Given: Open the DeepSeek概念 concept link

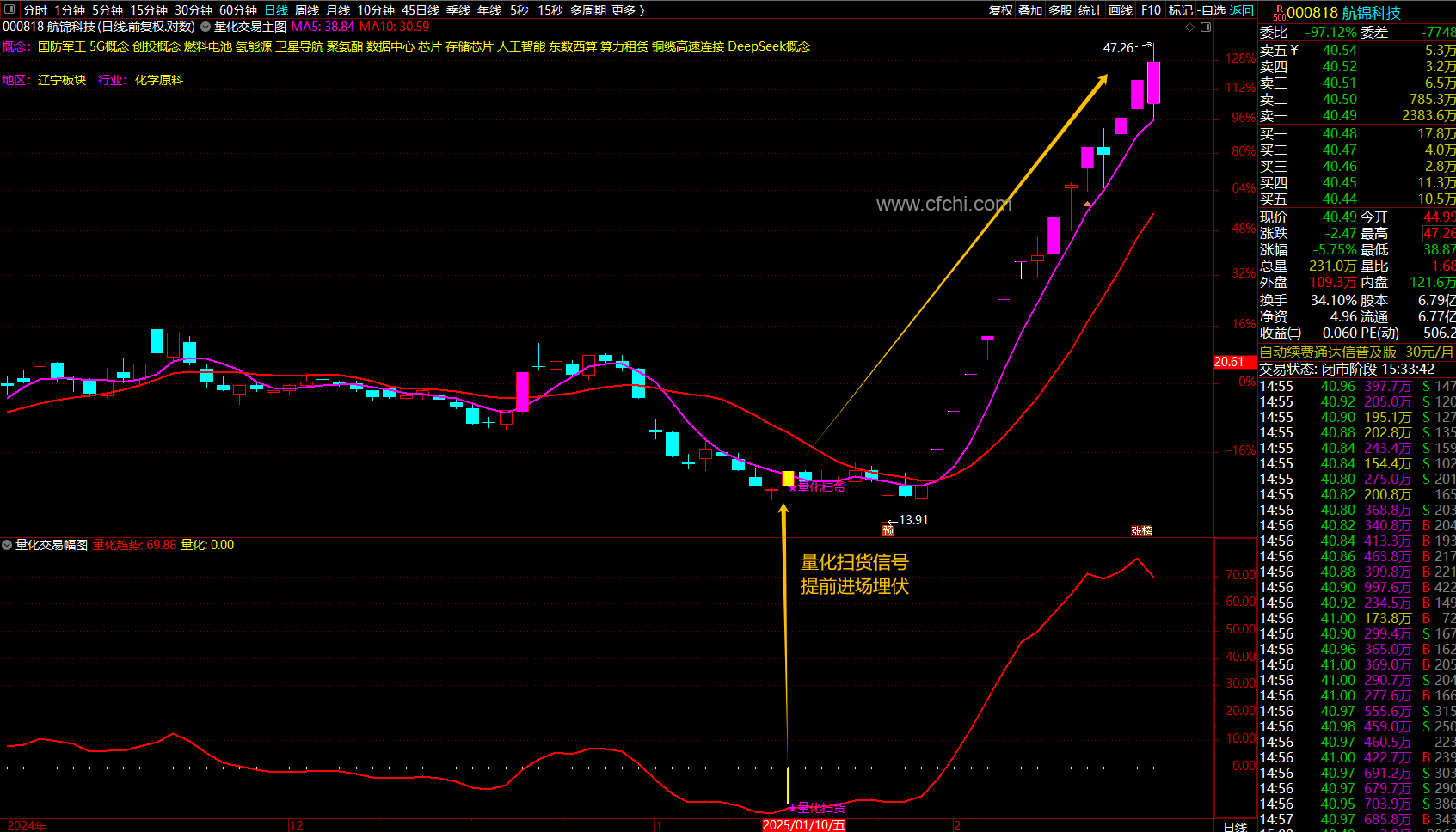Looking at the screenshot, I should coord(769,46).
